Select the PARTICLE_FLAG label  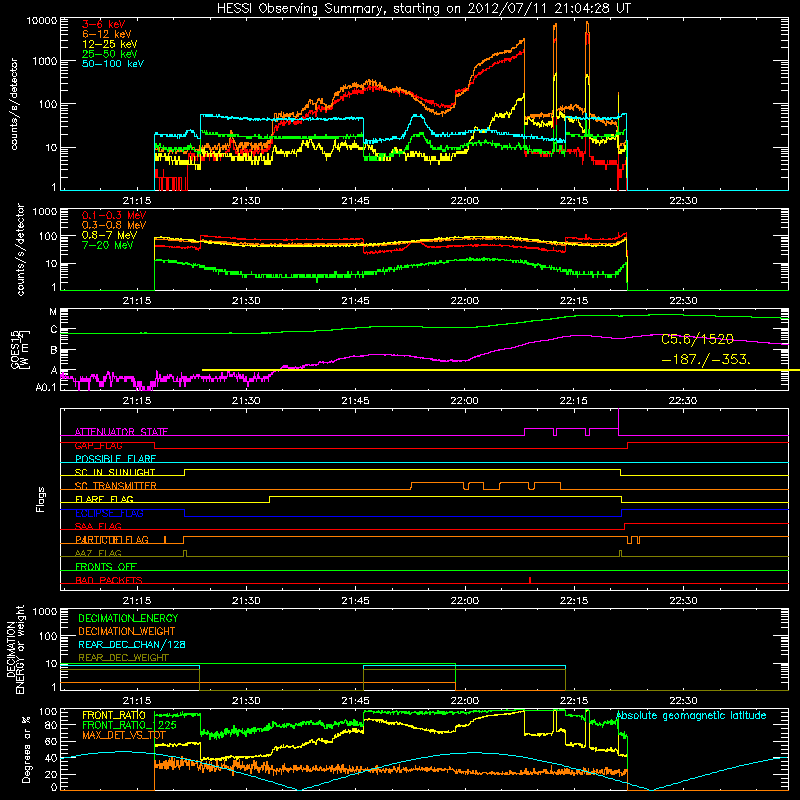point(112,540)
